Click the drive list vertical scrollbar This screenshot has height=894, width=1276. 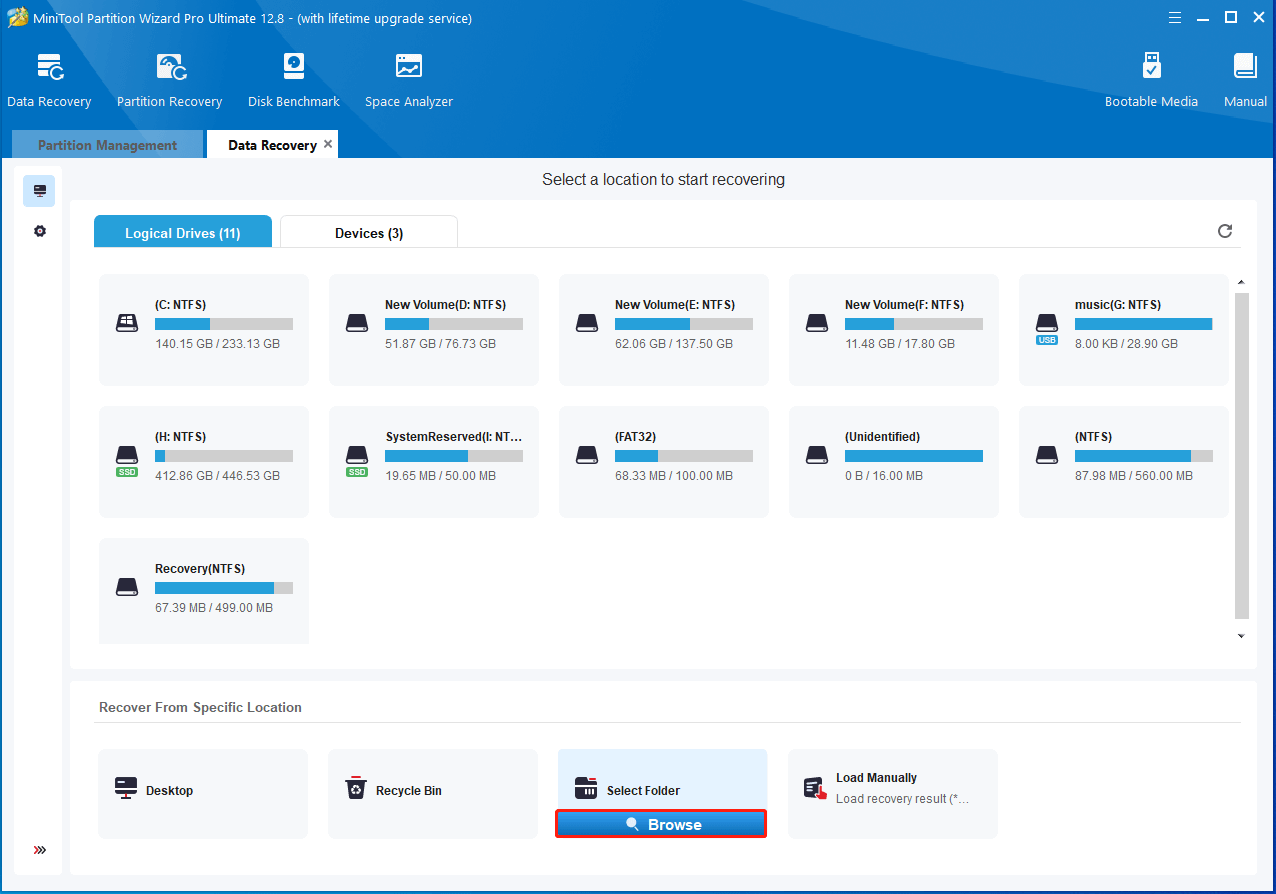pos(1241,456)
